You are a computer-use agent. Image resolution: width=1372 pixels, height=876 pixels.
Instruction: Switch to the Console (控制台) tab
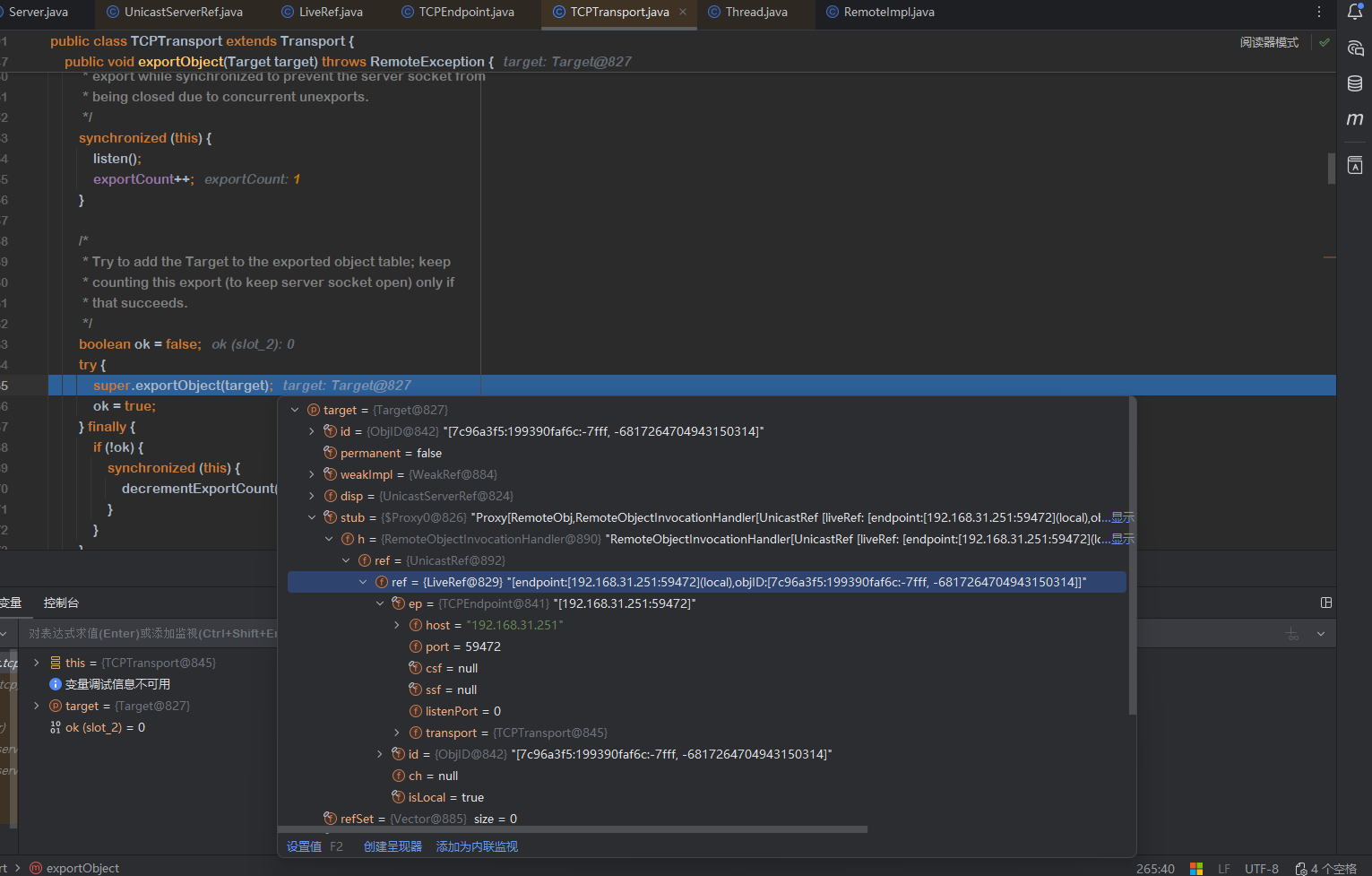point(61,603)
